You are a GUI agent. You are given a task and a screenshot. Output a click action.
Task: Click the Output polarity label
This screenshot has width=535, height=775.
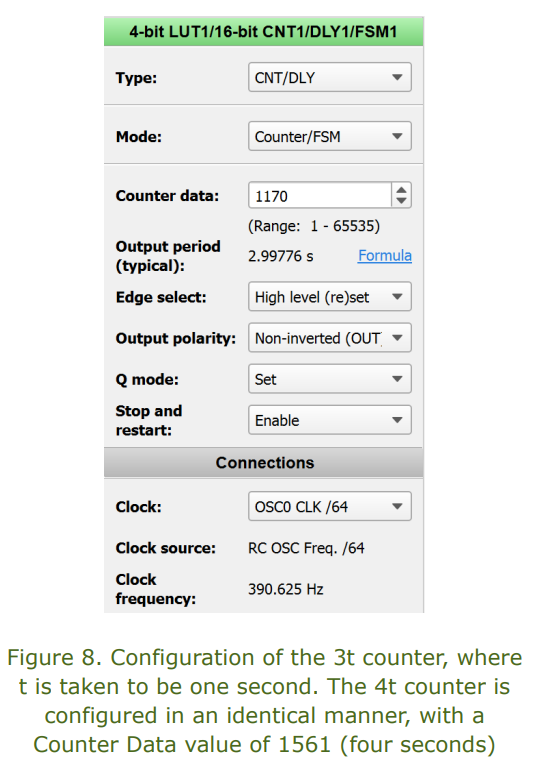176,338
